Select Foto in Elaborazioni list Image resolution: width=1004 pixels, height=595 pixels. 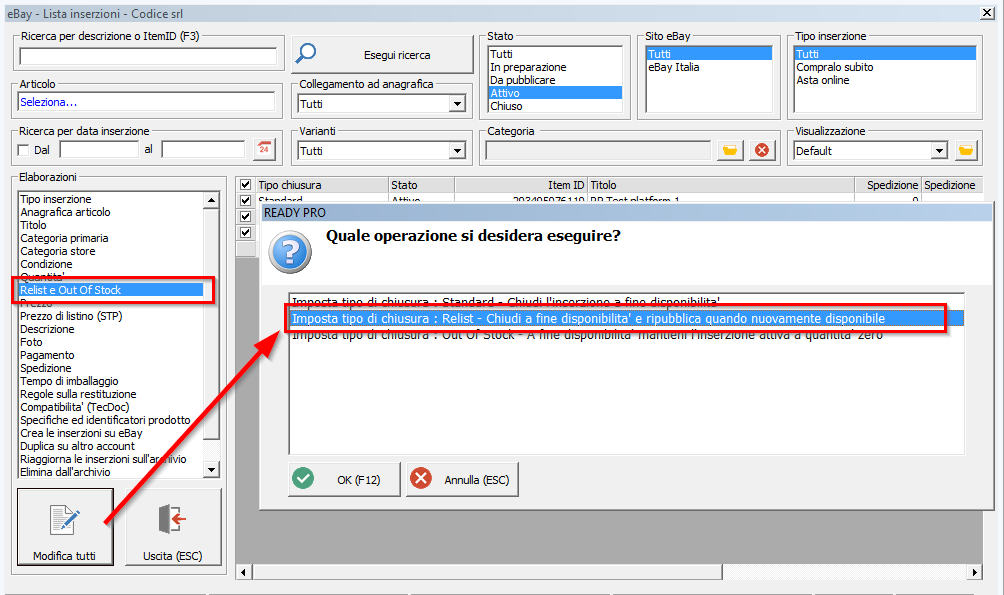point(31,342)
